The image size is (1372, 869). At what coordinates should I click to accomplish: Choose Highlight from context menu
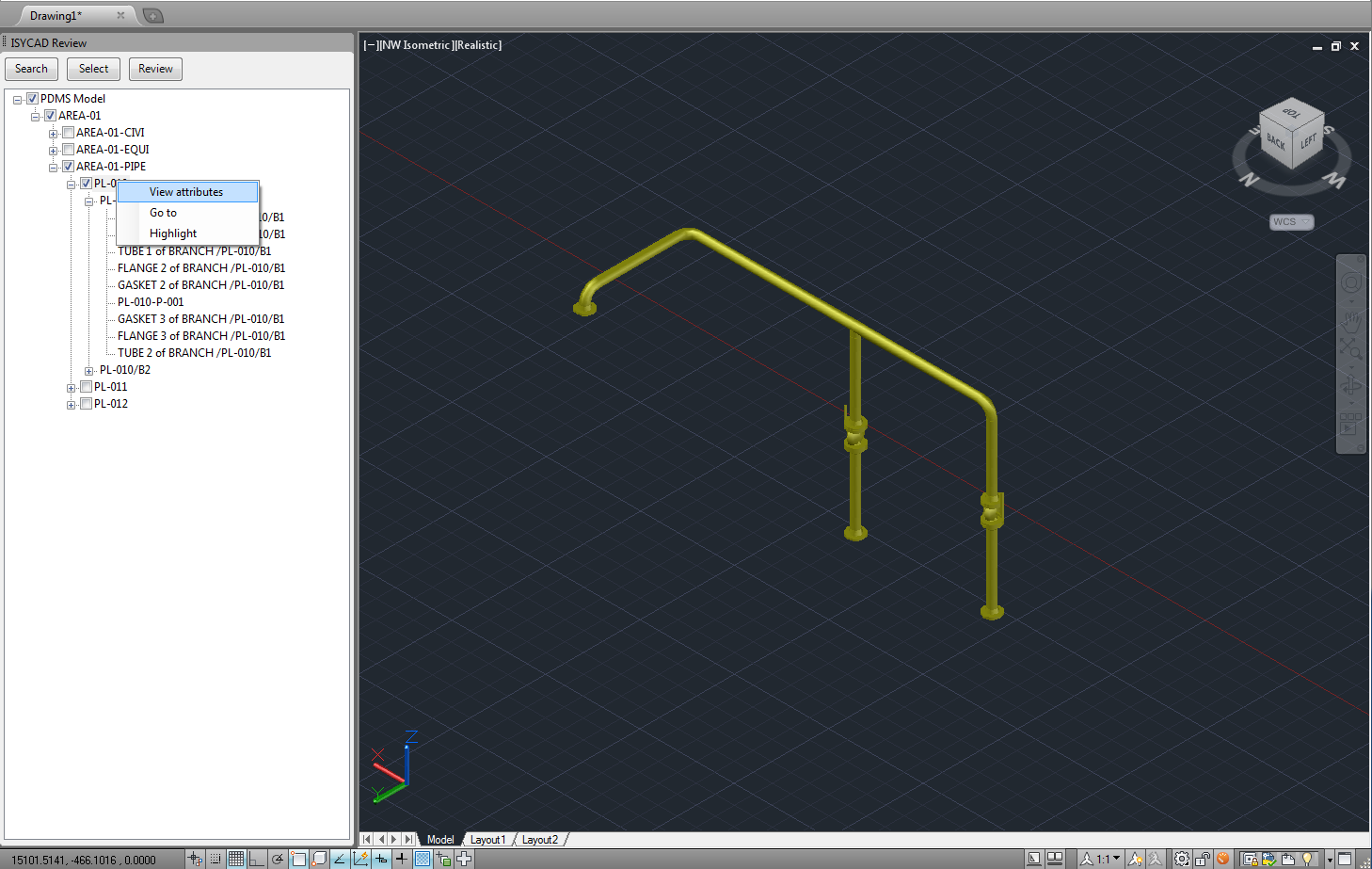187,233
